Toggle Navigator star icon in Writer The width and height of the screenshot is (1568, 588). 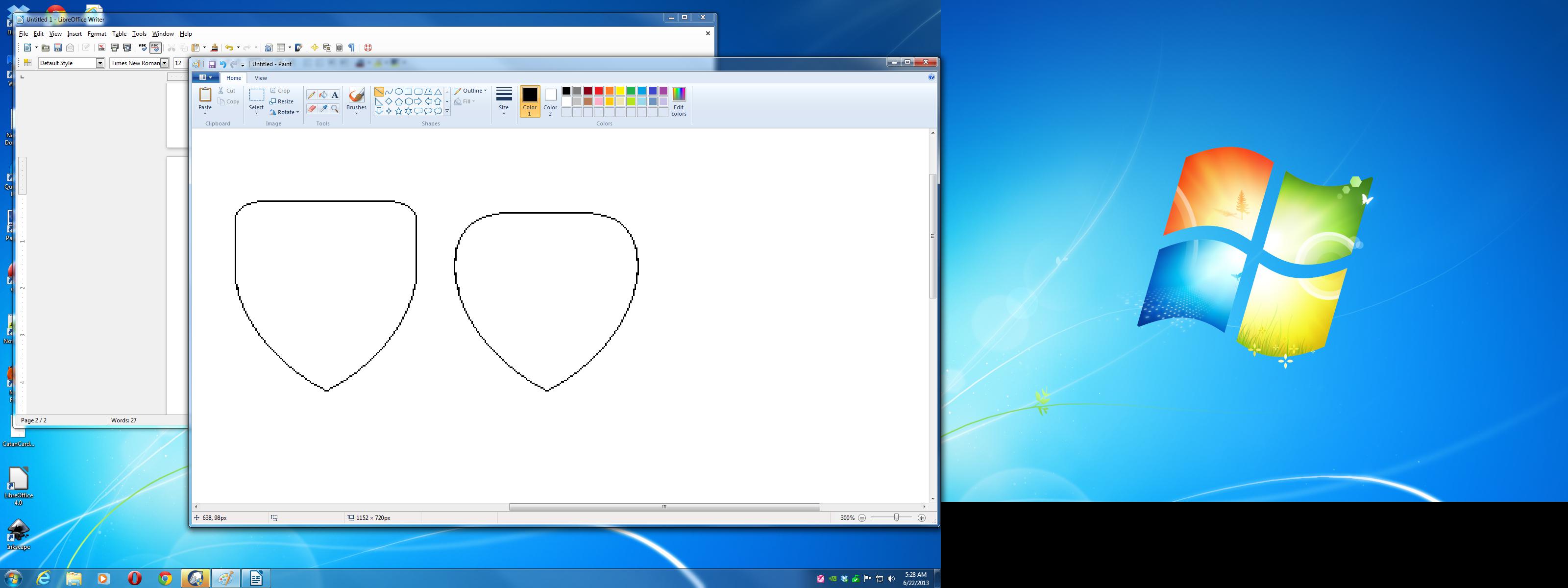click(x=315, y=48)
